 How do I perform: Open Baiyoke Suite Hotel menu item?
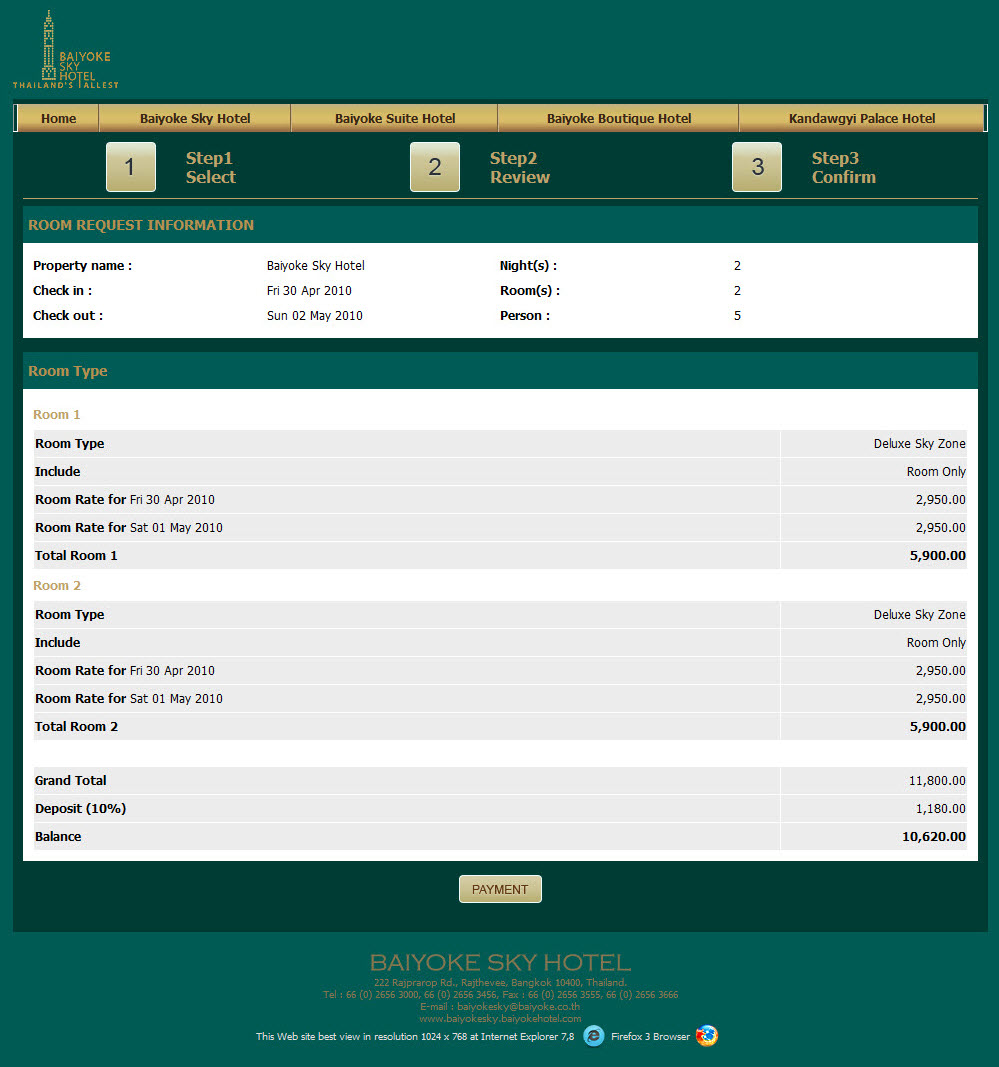(395, 118)
